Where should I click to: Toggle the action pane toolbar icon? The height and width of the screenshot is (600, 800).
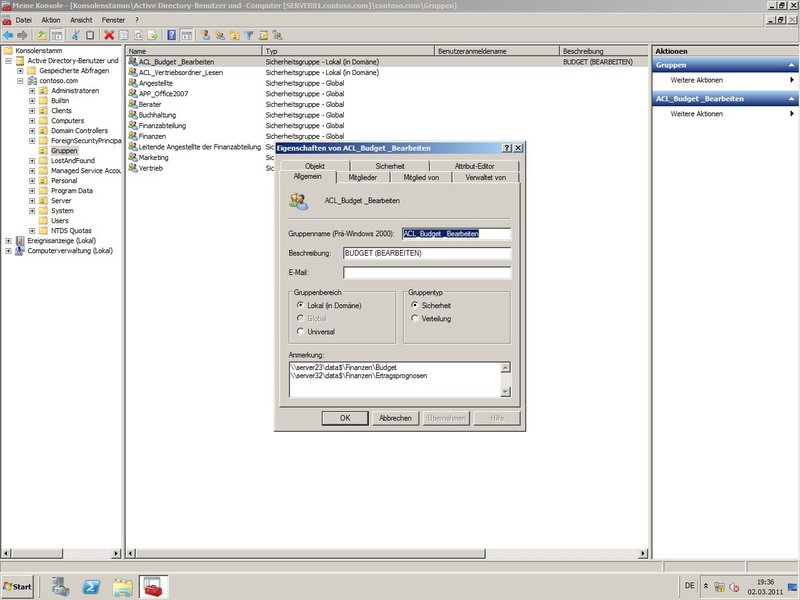(x=187, y=35)
